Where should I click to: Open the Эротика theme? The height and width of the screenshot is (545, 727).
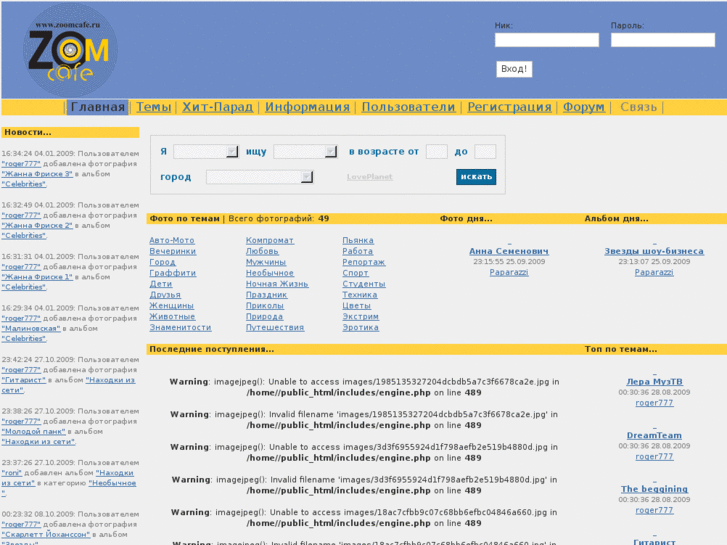coord(360,327)
